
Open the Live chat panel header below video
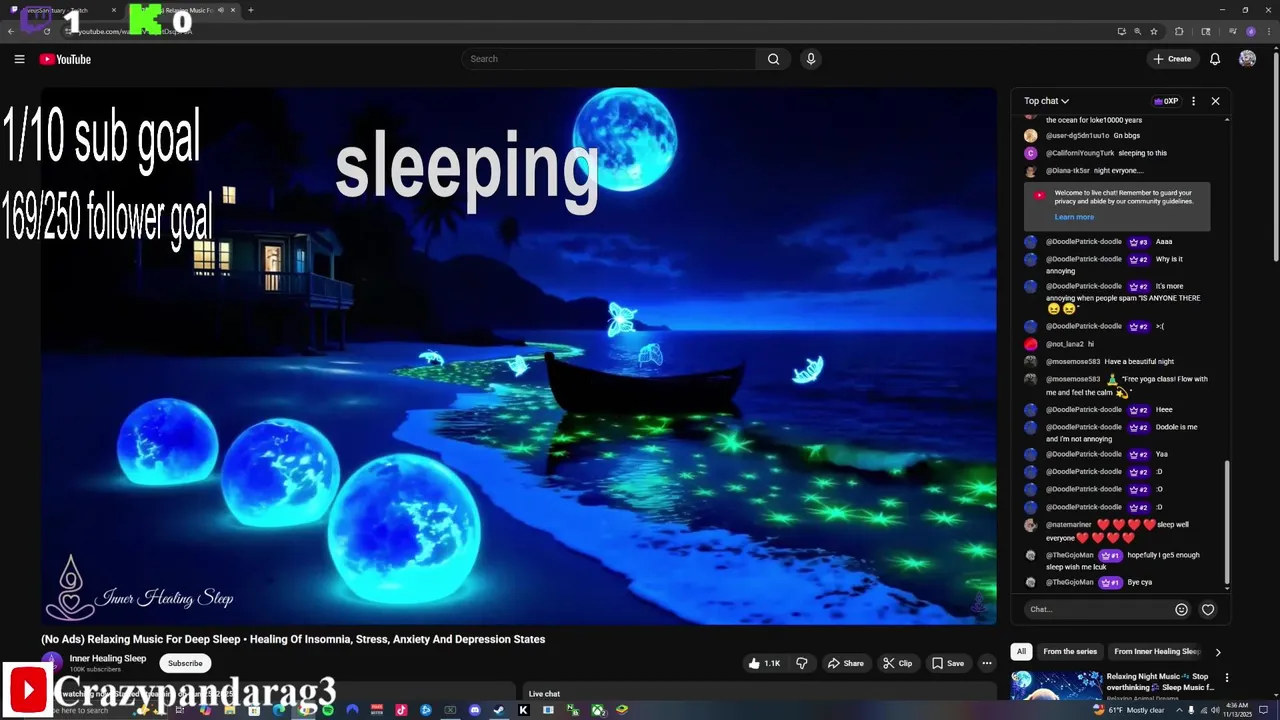tap(545, 694)
